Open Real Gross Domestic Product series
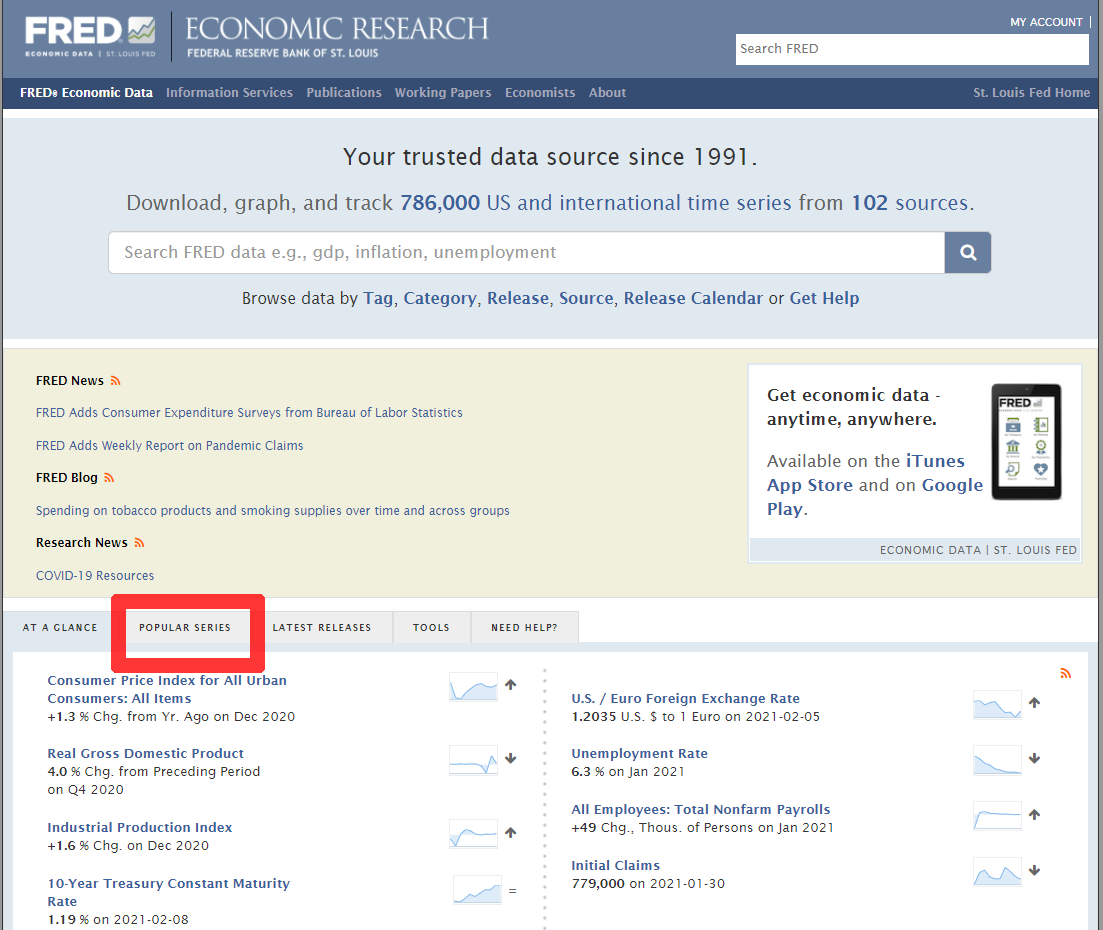Image resolution: width=1103 pixels, height=930 pixels. 146,753
